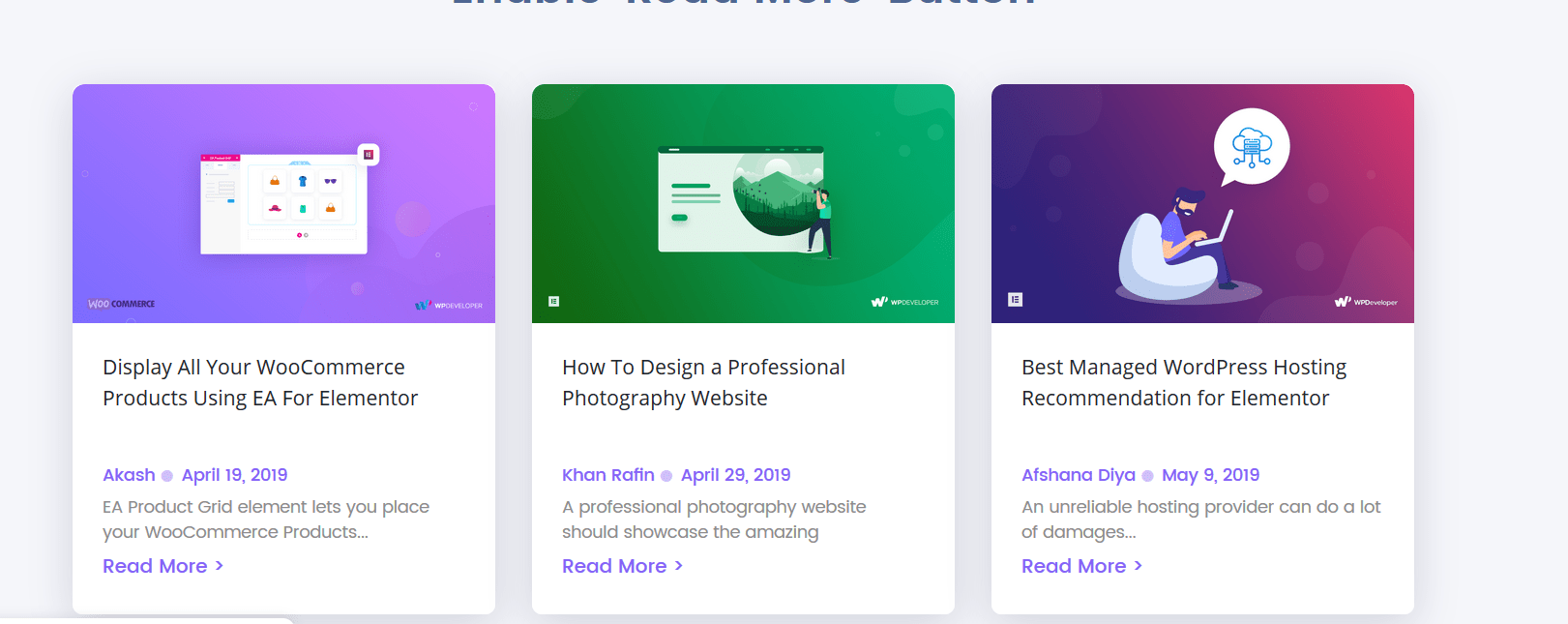Click WPDeveloper logo on the hosting thumbnail

1366,302
